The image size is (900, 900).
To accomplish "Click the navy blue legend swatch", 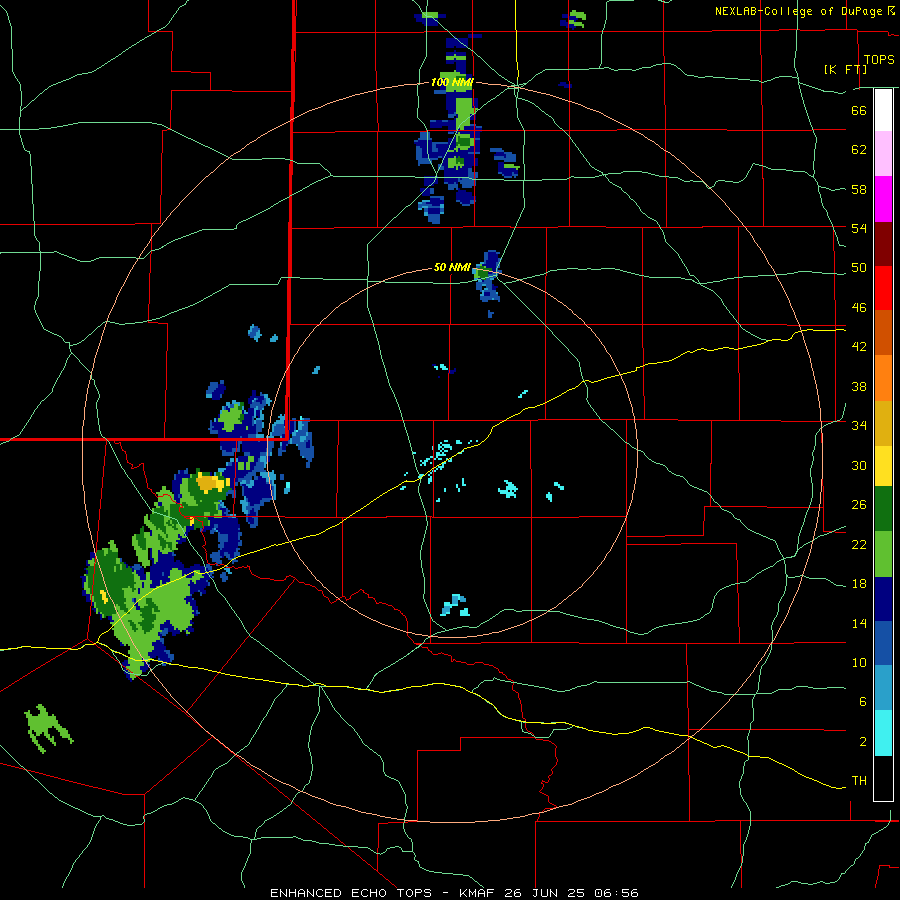I will point(883,599).
